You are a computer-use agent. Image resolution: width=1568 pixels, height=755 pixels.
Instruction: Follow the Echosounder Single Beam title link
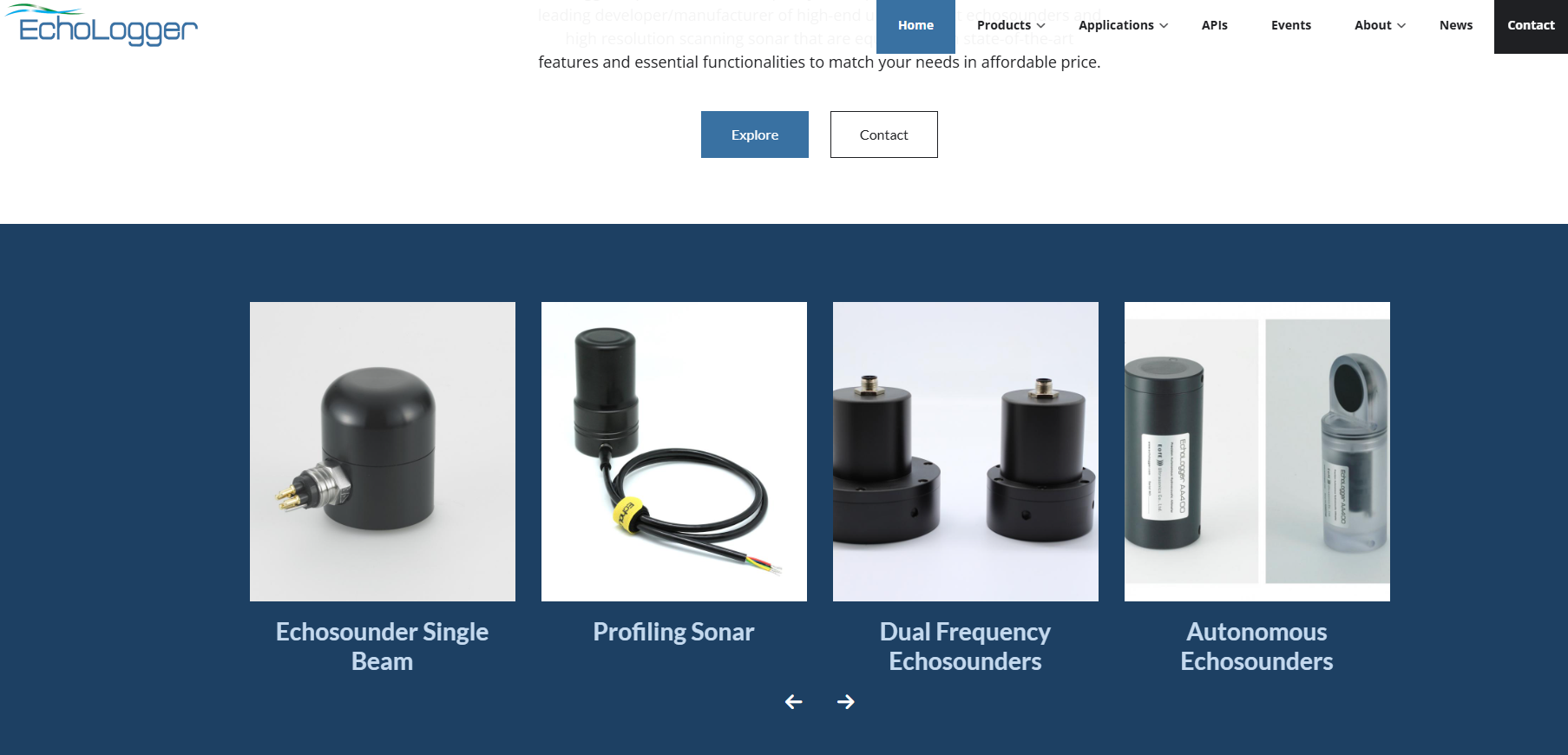tap(383, 647)
